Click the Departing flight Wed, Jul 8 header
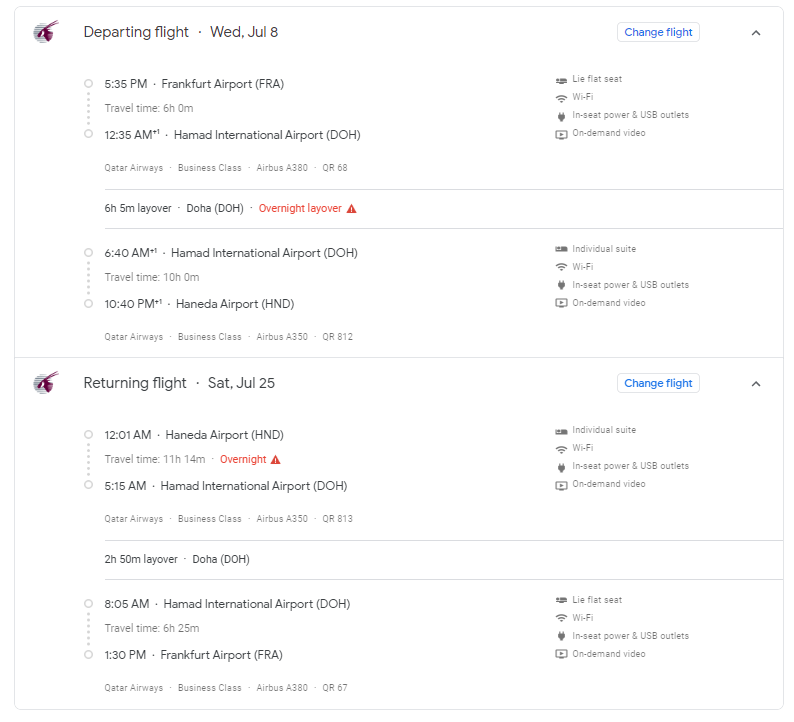This screenshot has height=722, width=794. [181, 32]
